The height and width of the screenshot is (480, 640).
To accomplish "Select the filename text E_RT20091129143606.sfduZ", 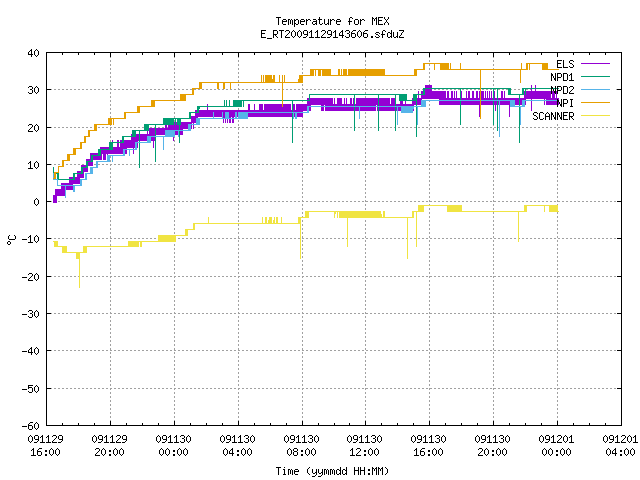I will pyautogui.click(x=332, y=34).
